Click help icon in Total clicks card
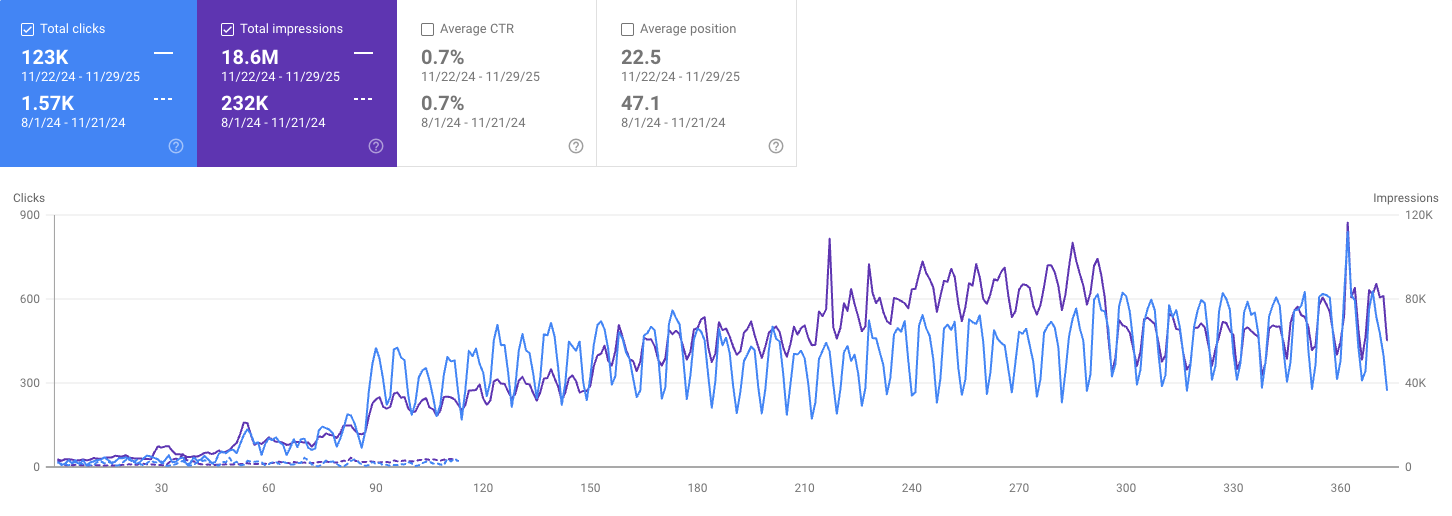This screenshot has height=516, width=1452. coord(176,146)
